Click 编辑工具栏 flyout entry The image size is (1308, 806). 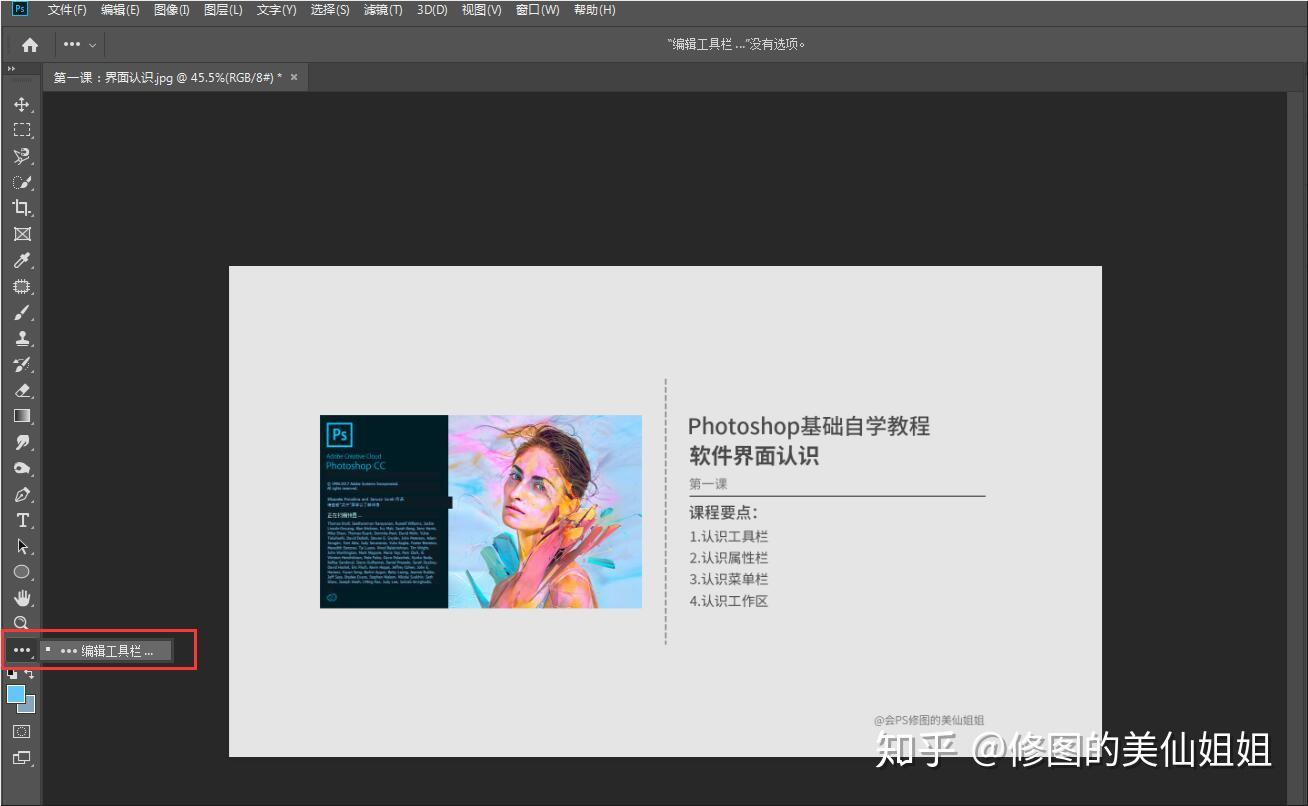coord(107,650)
